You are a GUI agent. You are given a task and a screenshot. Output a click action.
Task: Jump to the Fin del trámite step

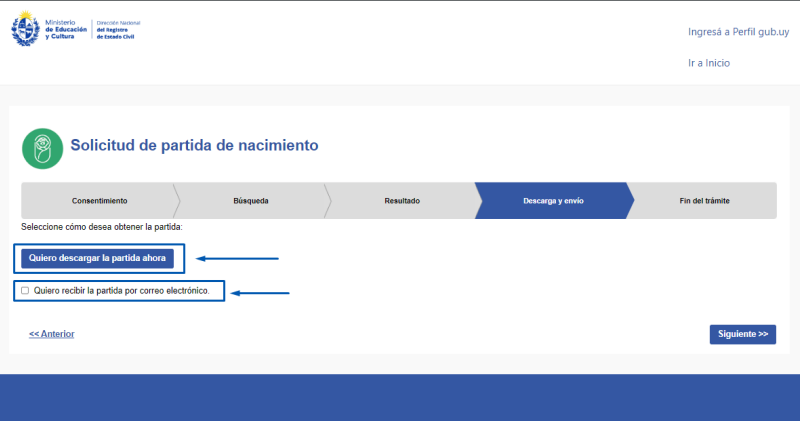(x=704, y=201)
